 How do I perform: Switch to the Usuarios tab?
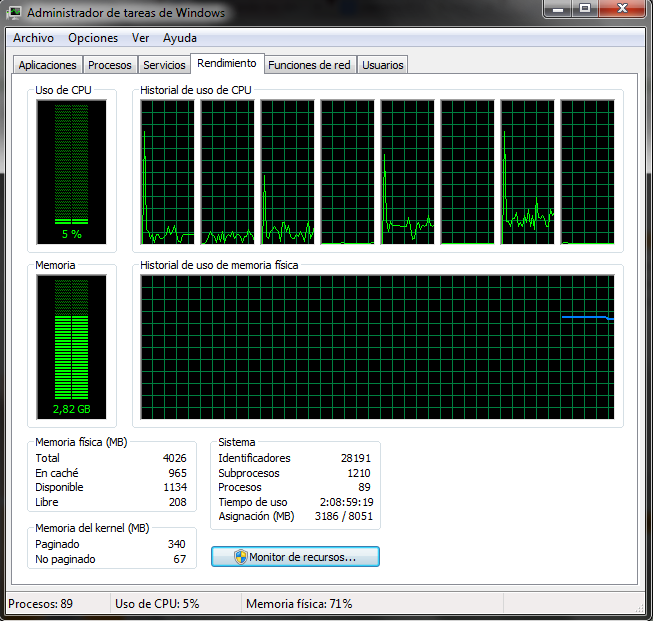click(383, 65)
